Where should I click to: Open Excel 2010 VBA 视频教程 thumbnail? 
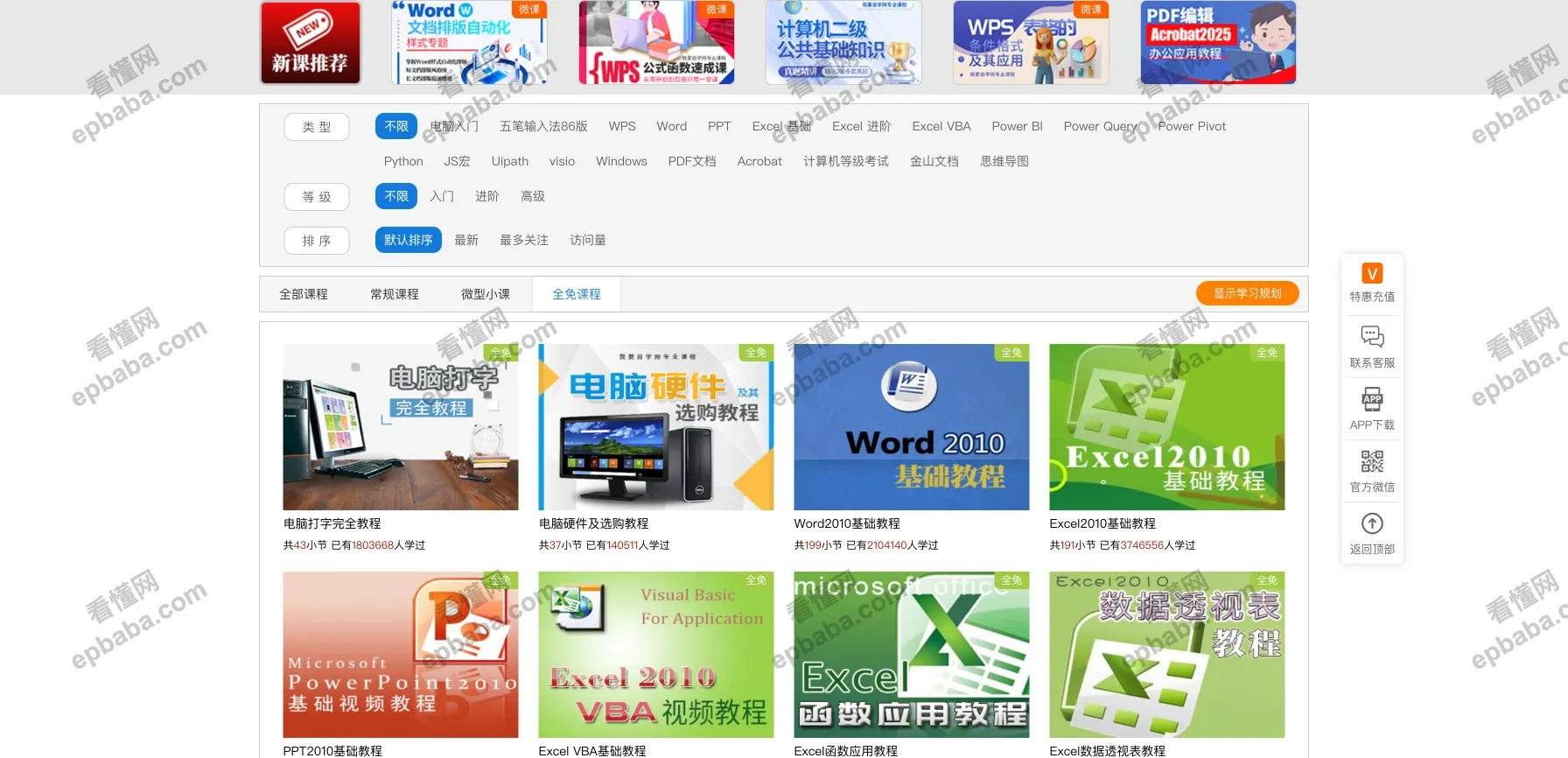coord(656,655)
